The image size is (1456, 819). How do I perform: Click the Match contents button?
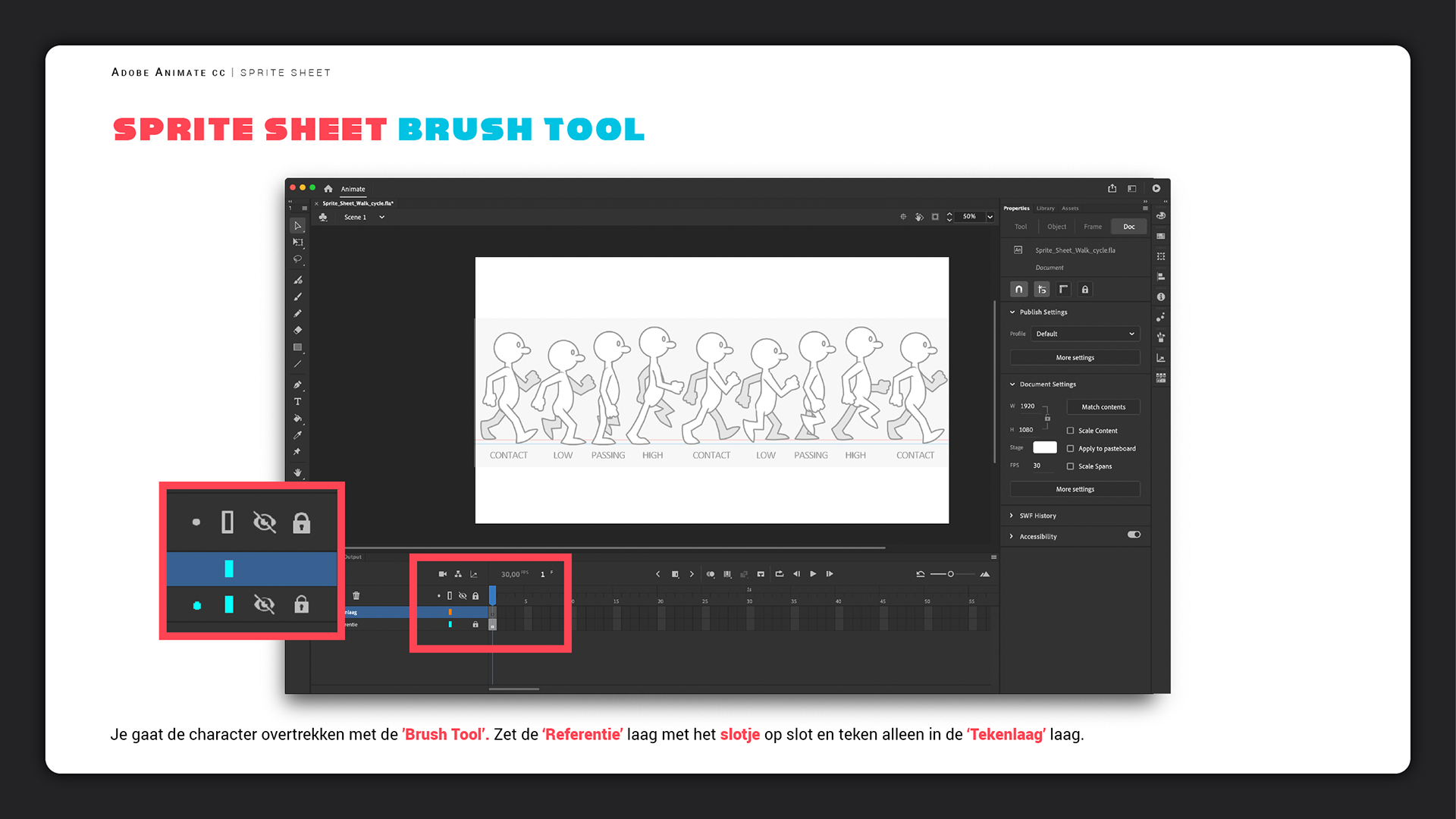click(1103, 407)
